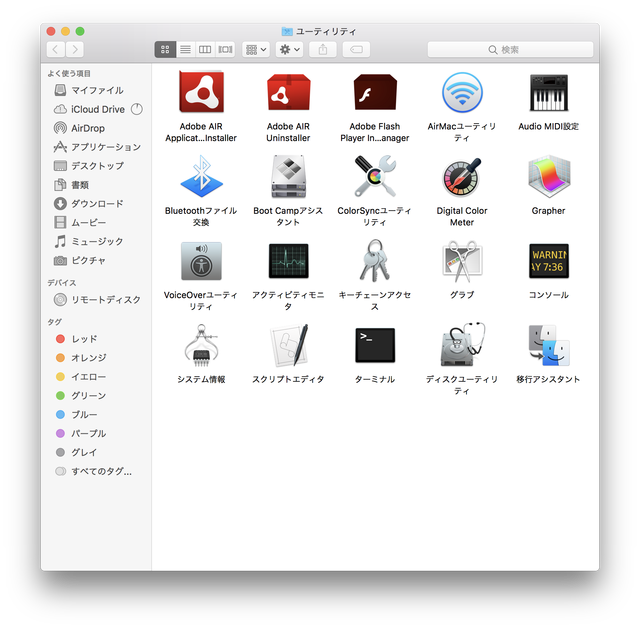Open ダウンロード in the sidebar

96,204
